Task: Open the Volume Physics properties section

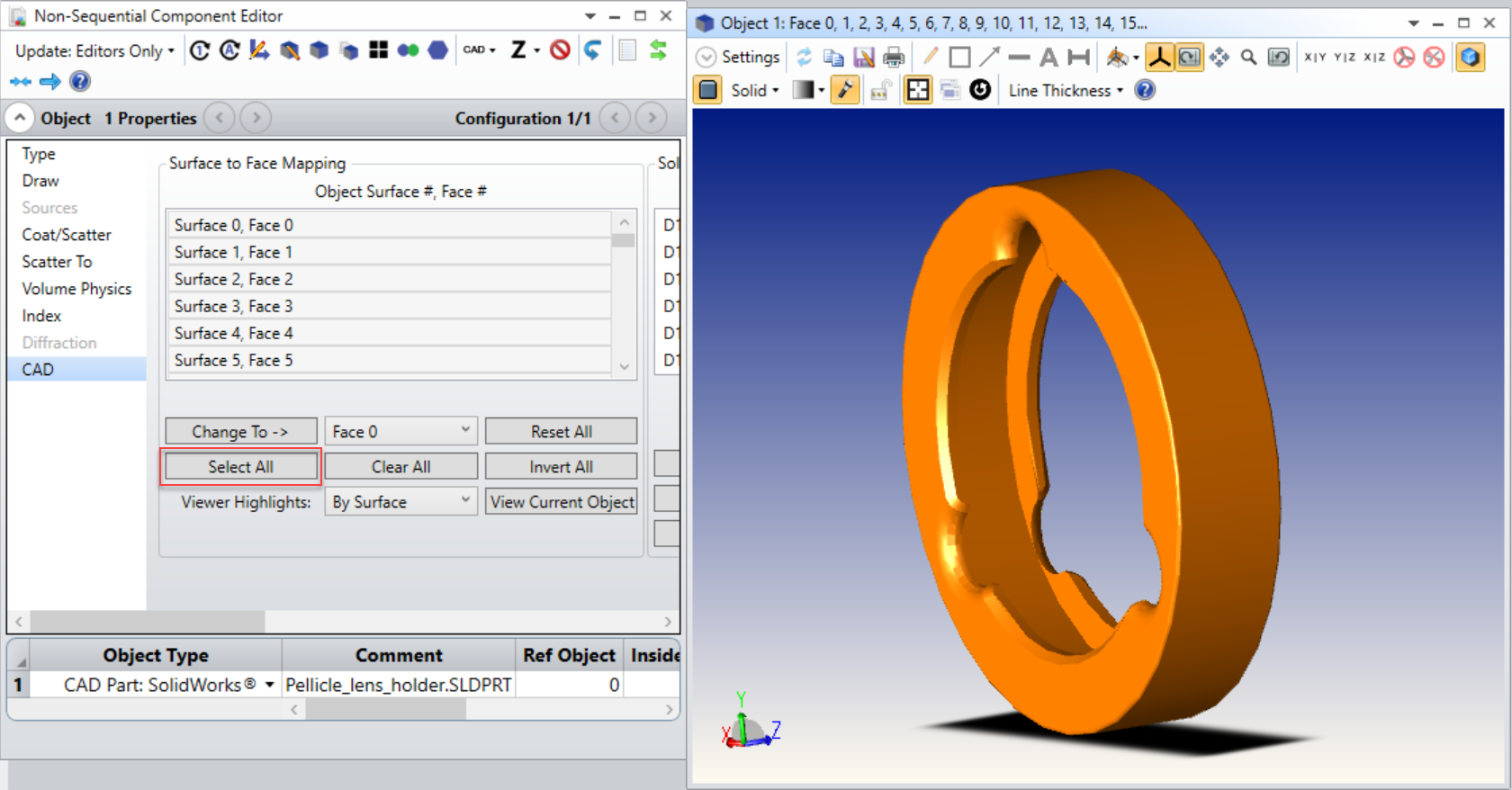Action: click(x=76, y=289)
